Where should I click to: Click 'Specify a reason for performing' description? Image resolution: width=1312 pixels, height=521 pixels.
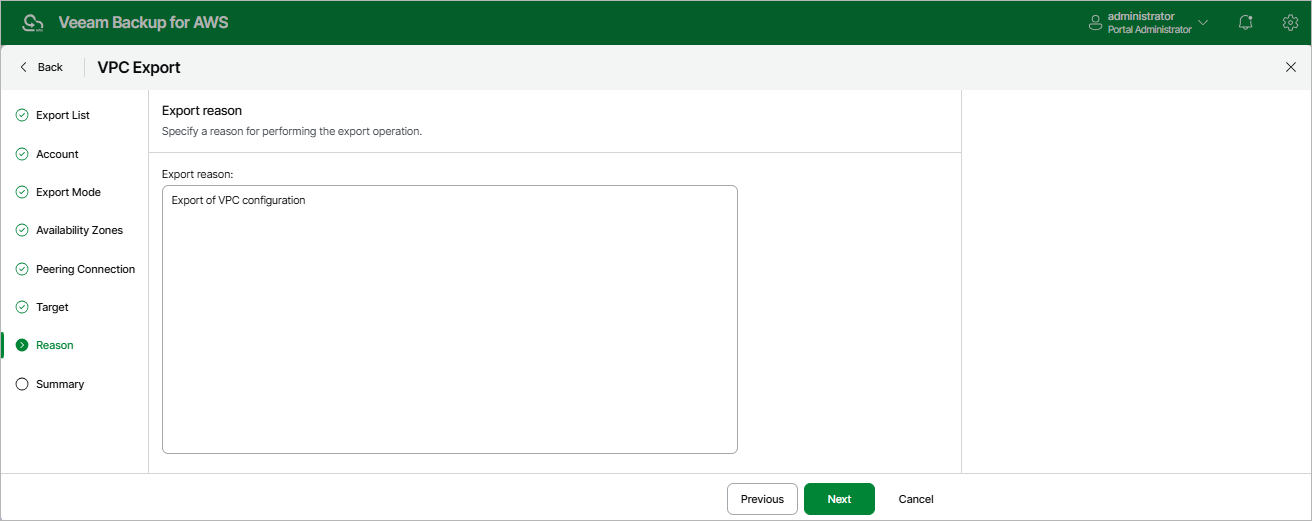292,131
